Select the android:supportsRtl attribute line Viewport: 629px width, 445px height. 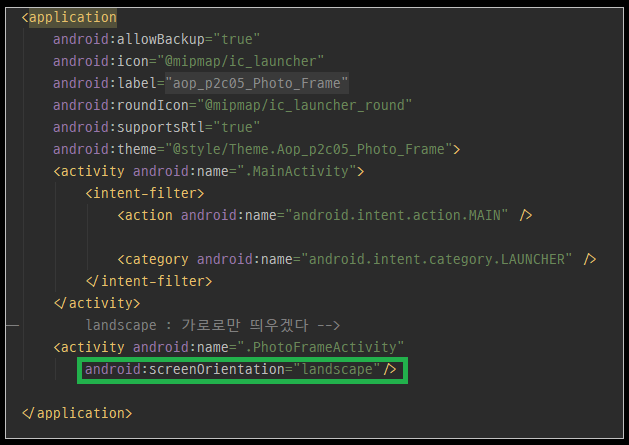tap(156, 127)
